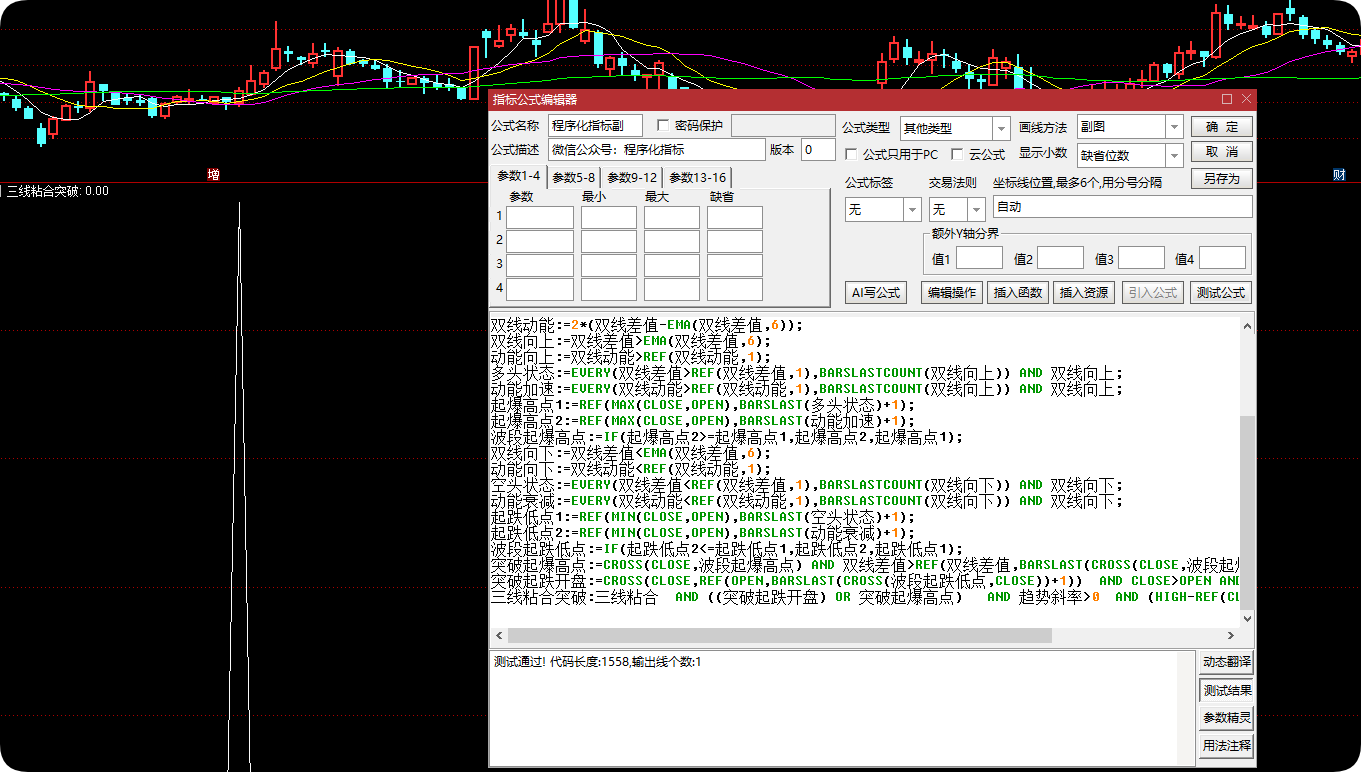Click the 双线动能 formula line
Image resolution: width=1361 pixels, height=772 pixels.
pos(647,325)
